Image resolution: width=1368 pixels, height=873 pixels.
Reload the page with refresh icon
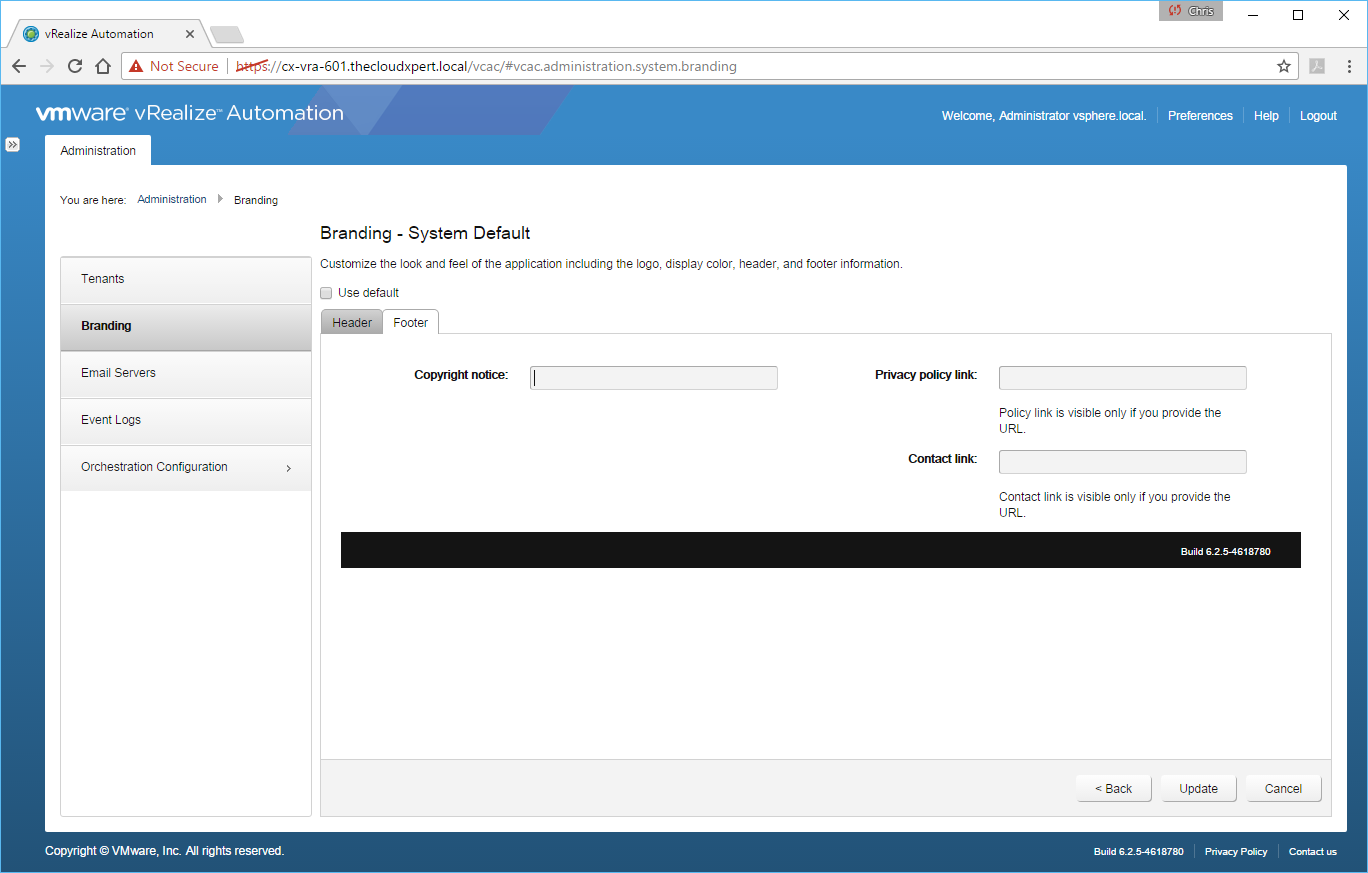(75, 66)
